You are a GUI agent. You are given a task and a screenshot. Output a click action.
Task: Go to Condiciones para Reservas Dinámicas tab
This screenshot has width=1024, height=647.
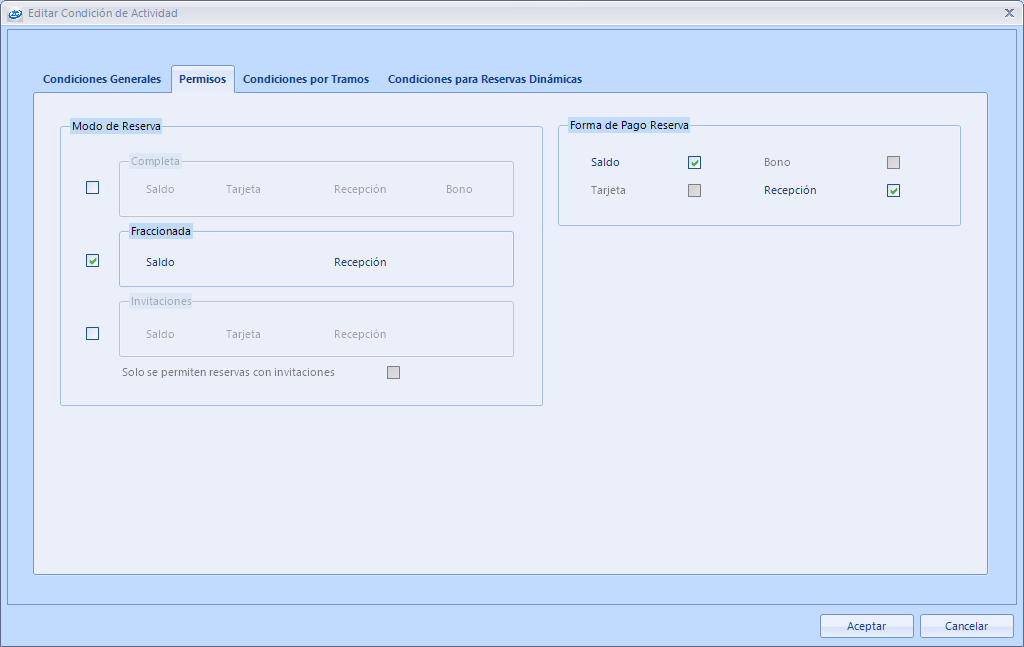484,79
